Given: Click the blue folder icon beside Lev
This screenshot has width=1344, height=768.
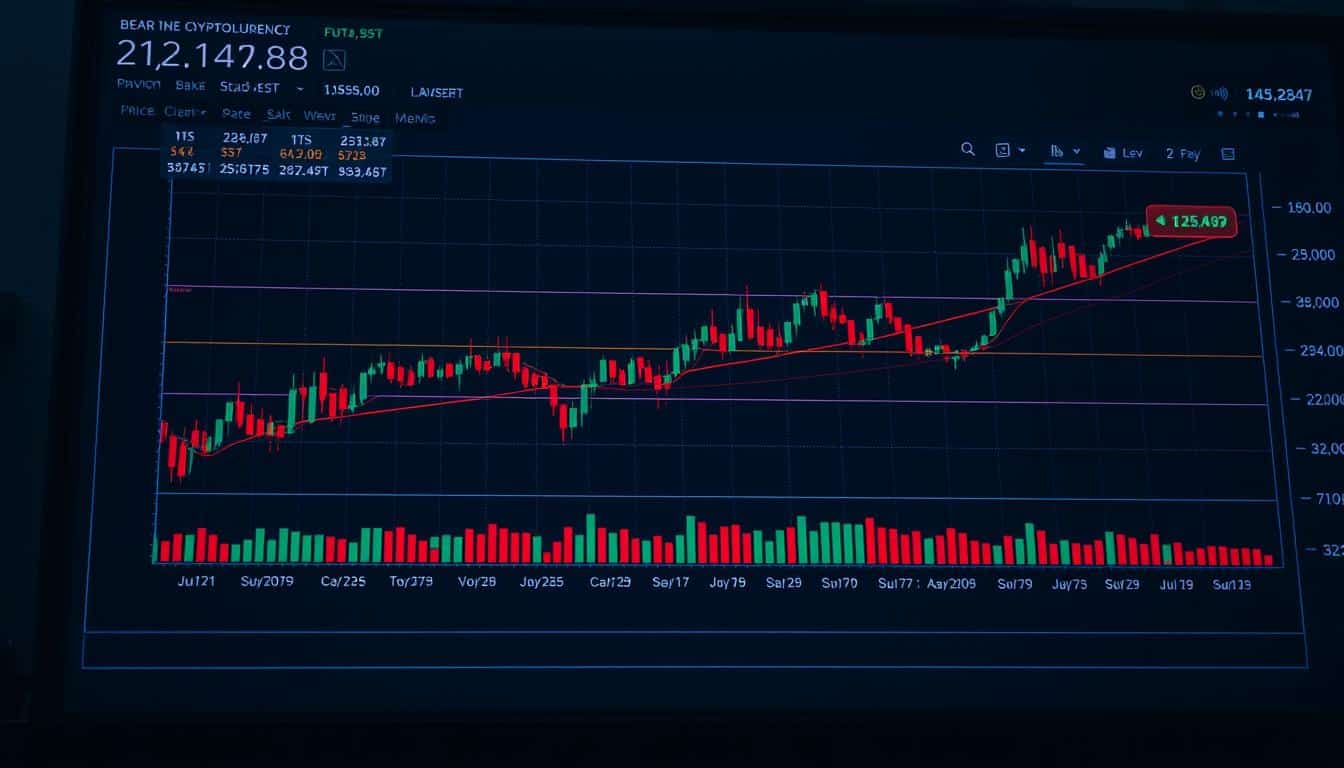Looking at the screenshot, I should point(1109,153).
